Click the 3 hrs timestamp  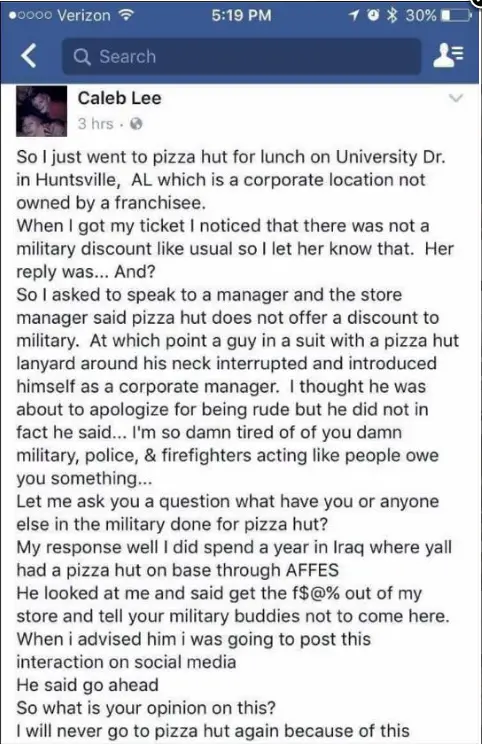96,124
